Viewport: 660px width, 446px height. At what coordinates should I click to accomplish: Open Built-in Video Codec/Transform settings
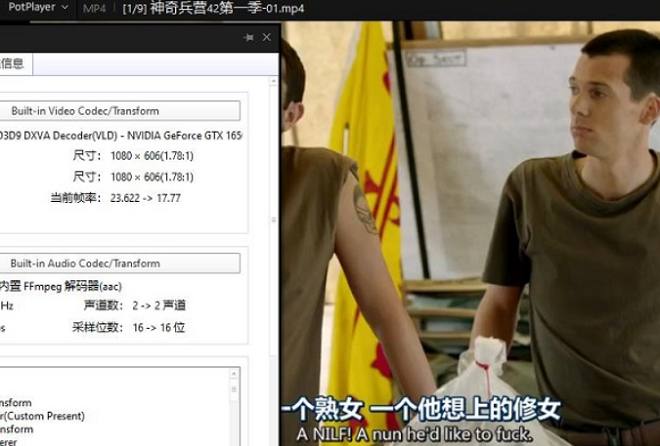click(120, 111)
